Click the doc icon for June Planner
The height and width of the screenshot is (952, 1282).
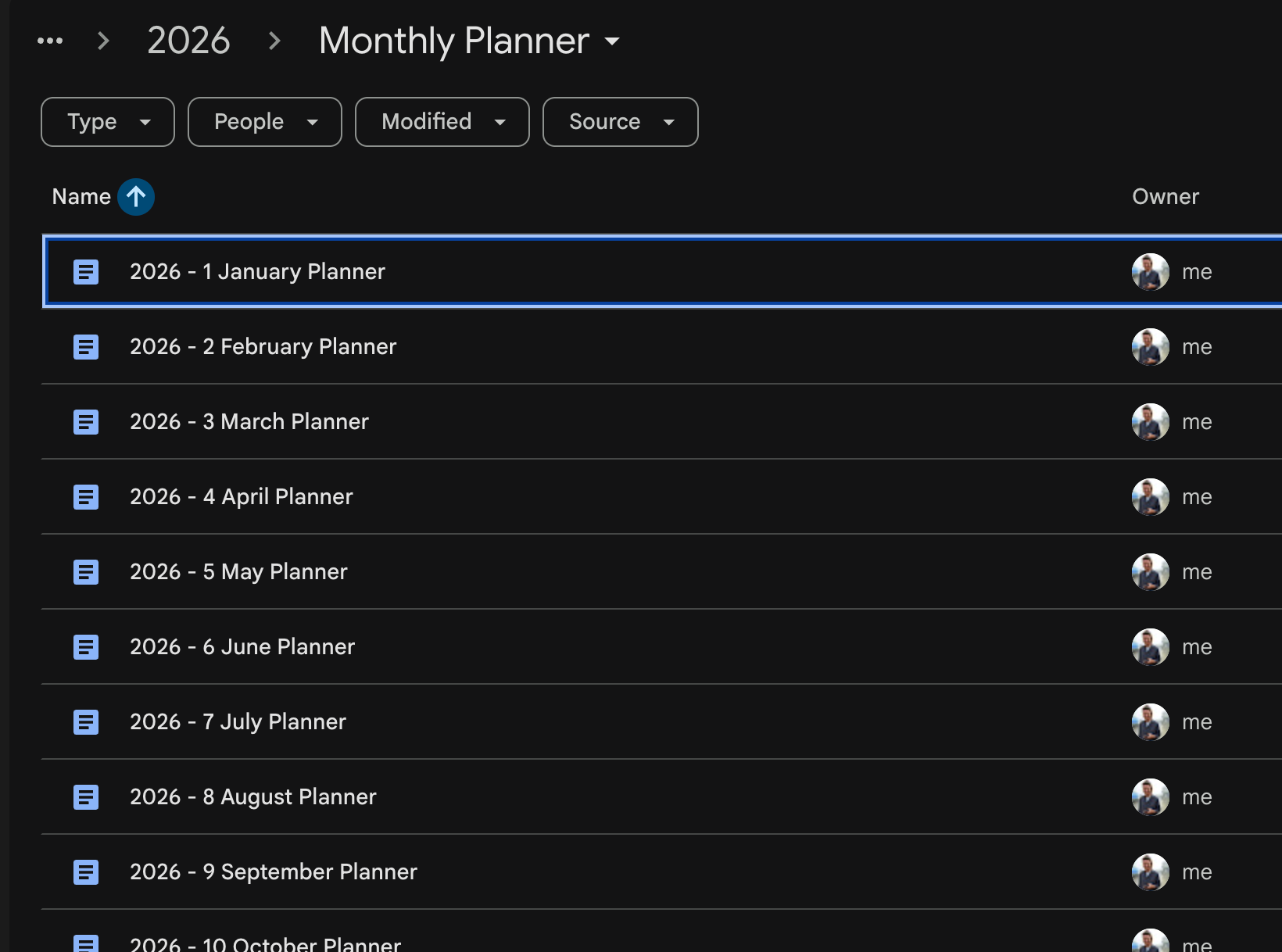pos(86,647)
